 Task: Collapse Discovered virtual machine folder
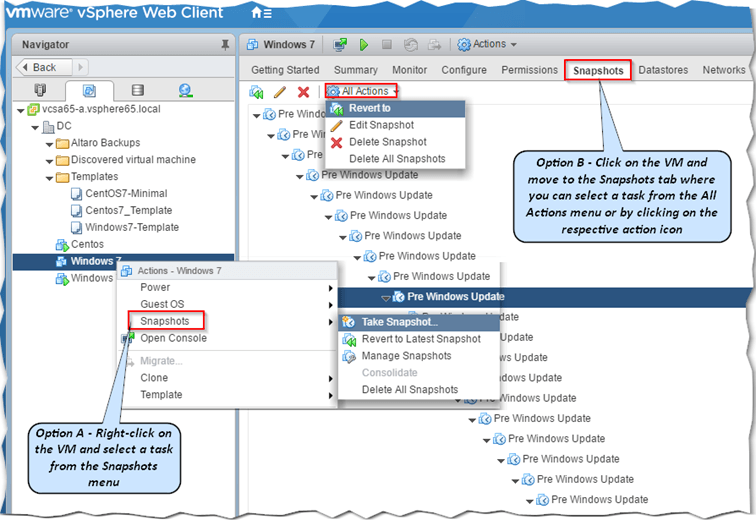[x=49, y=161]
